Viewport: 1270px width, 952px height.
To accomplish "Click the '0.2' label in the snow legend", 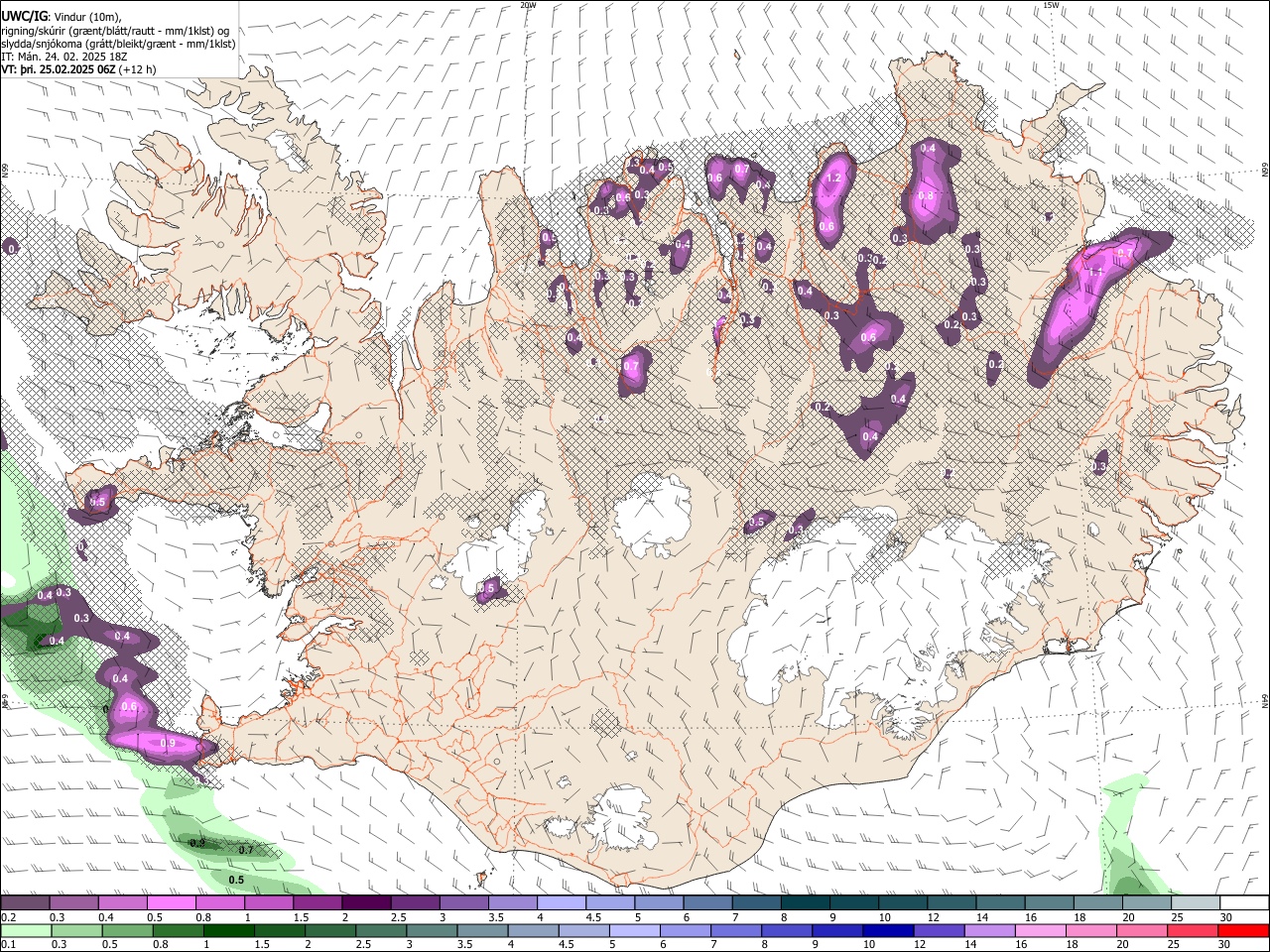I will point(9,917).
